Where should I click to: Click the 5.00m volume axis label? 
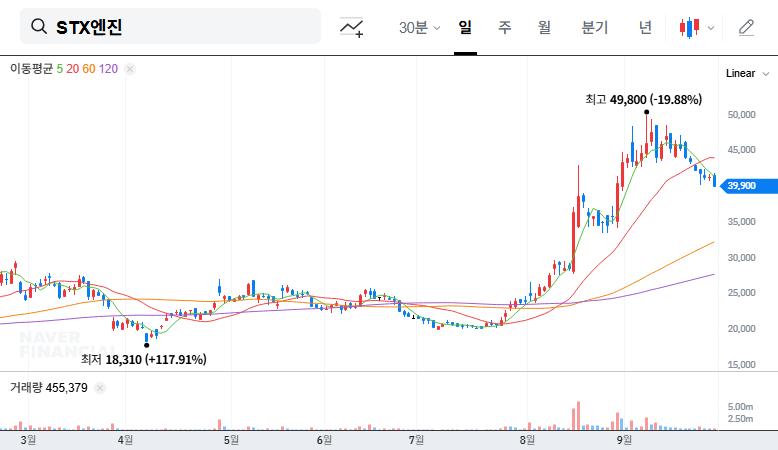point(740,407)
